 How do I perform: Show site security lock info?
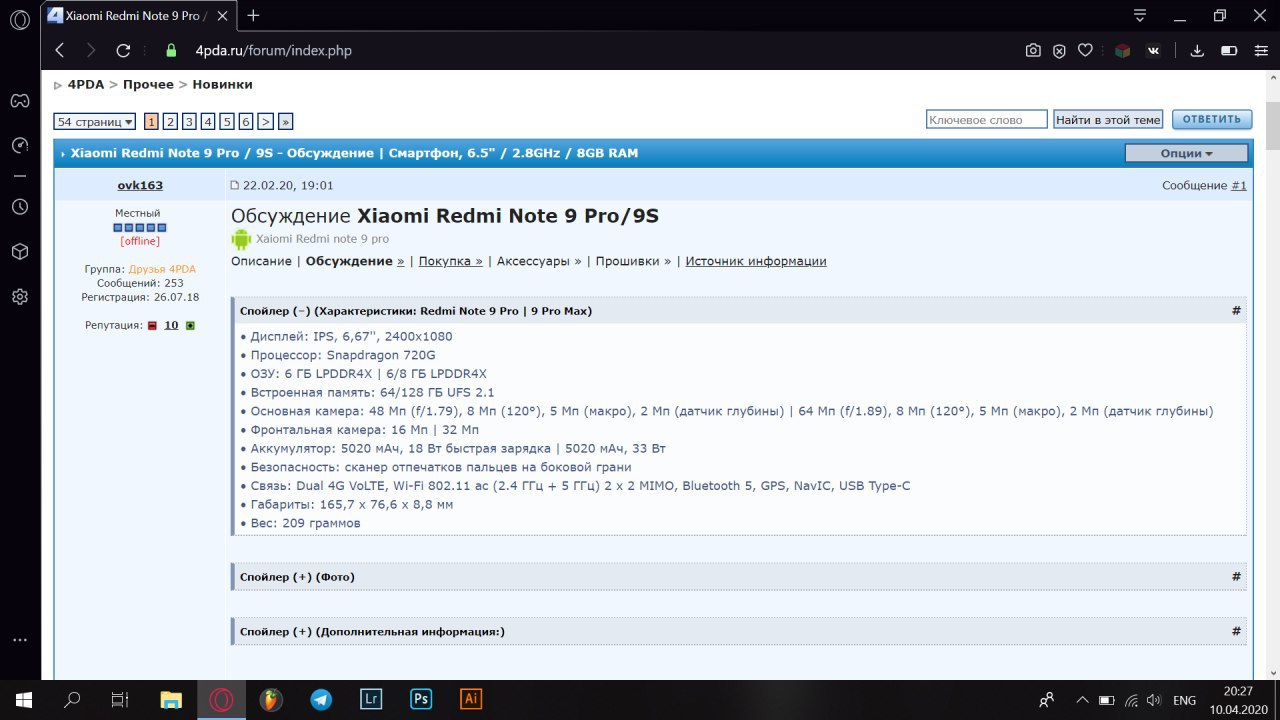(x=171, y=50)
